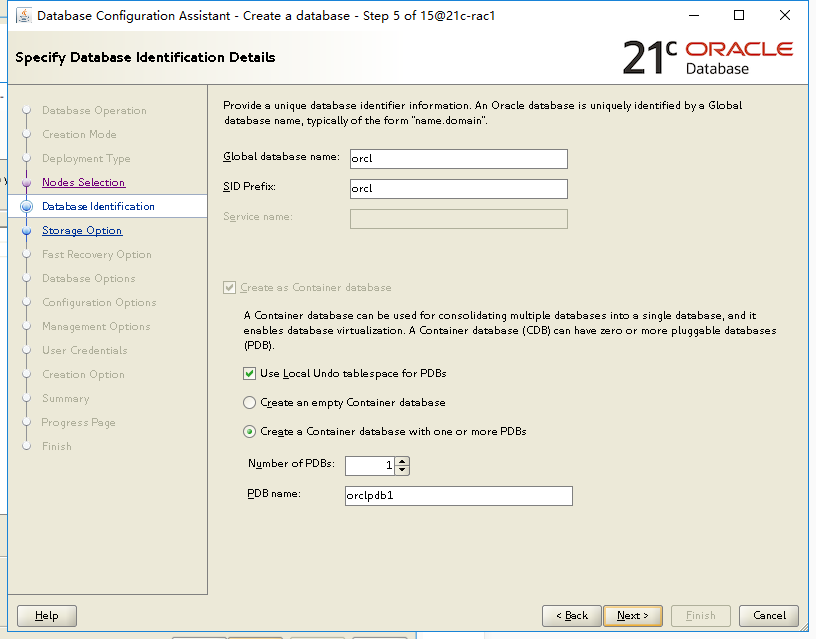Click the Management Options step
This screenshot has height=639, width=816.
(96, 326)
